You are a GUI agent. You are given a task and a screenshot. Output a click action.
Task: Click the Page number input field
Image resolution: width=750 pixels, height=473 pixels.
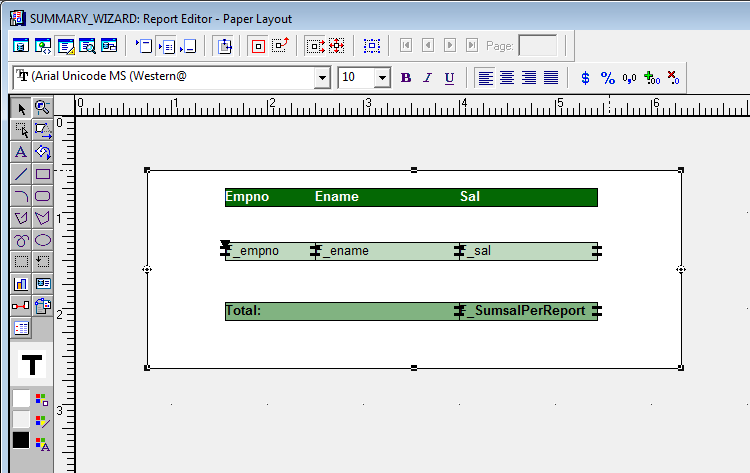click(538, 46)
